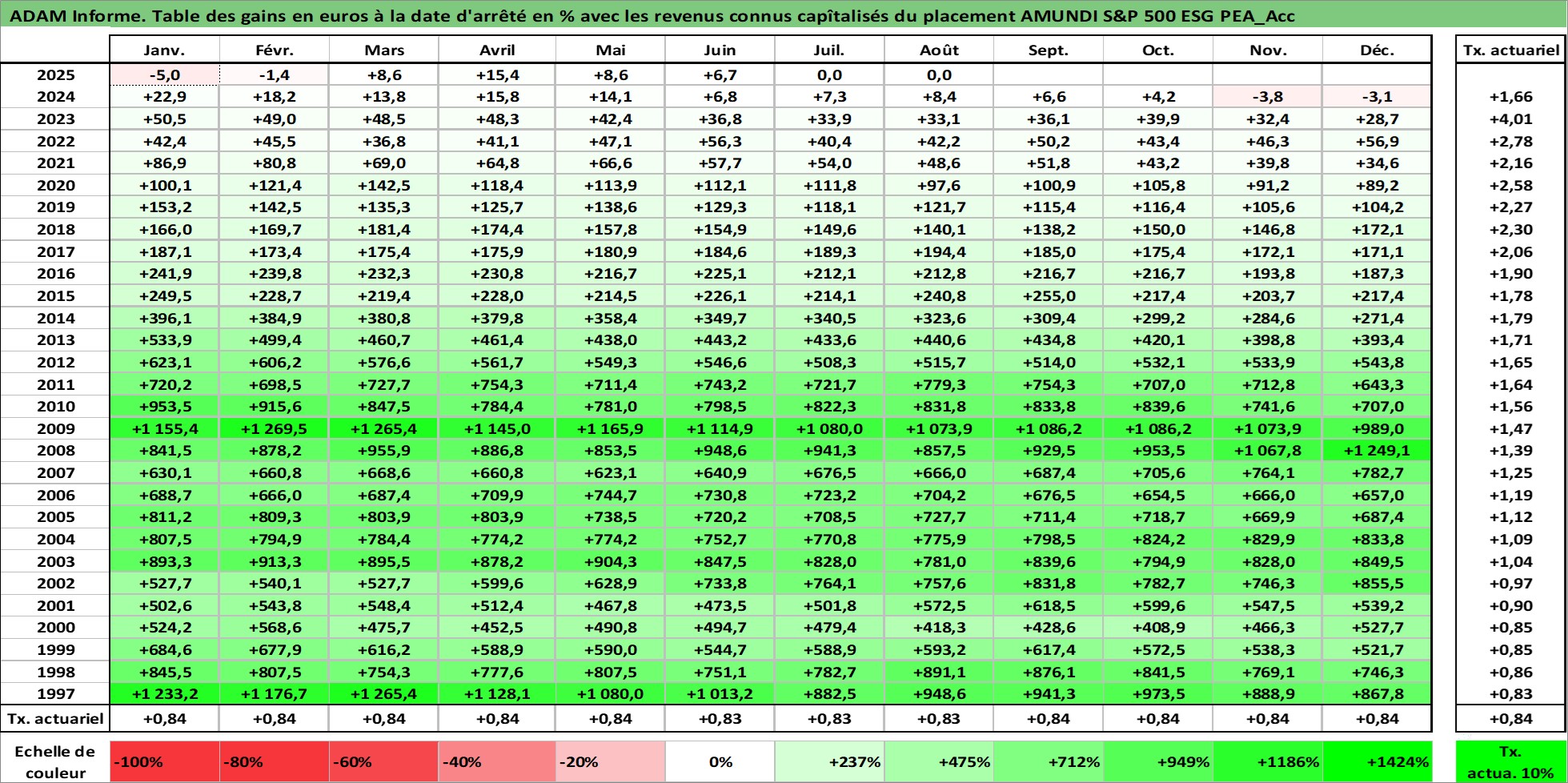Viewport: 1568px width, 783px height.
Task: Click the 'Tx. actuariel' bottom row label
Action: [x=55, y=719]
